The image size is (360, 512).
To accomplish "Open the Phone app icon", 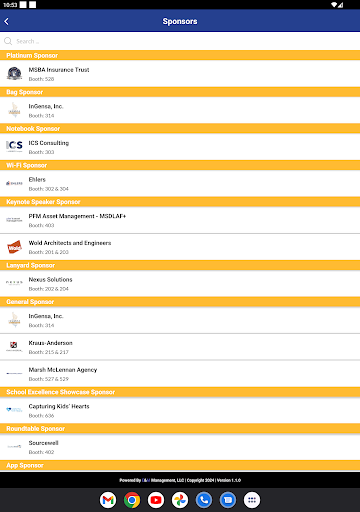I will pos(204,500).
